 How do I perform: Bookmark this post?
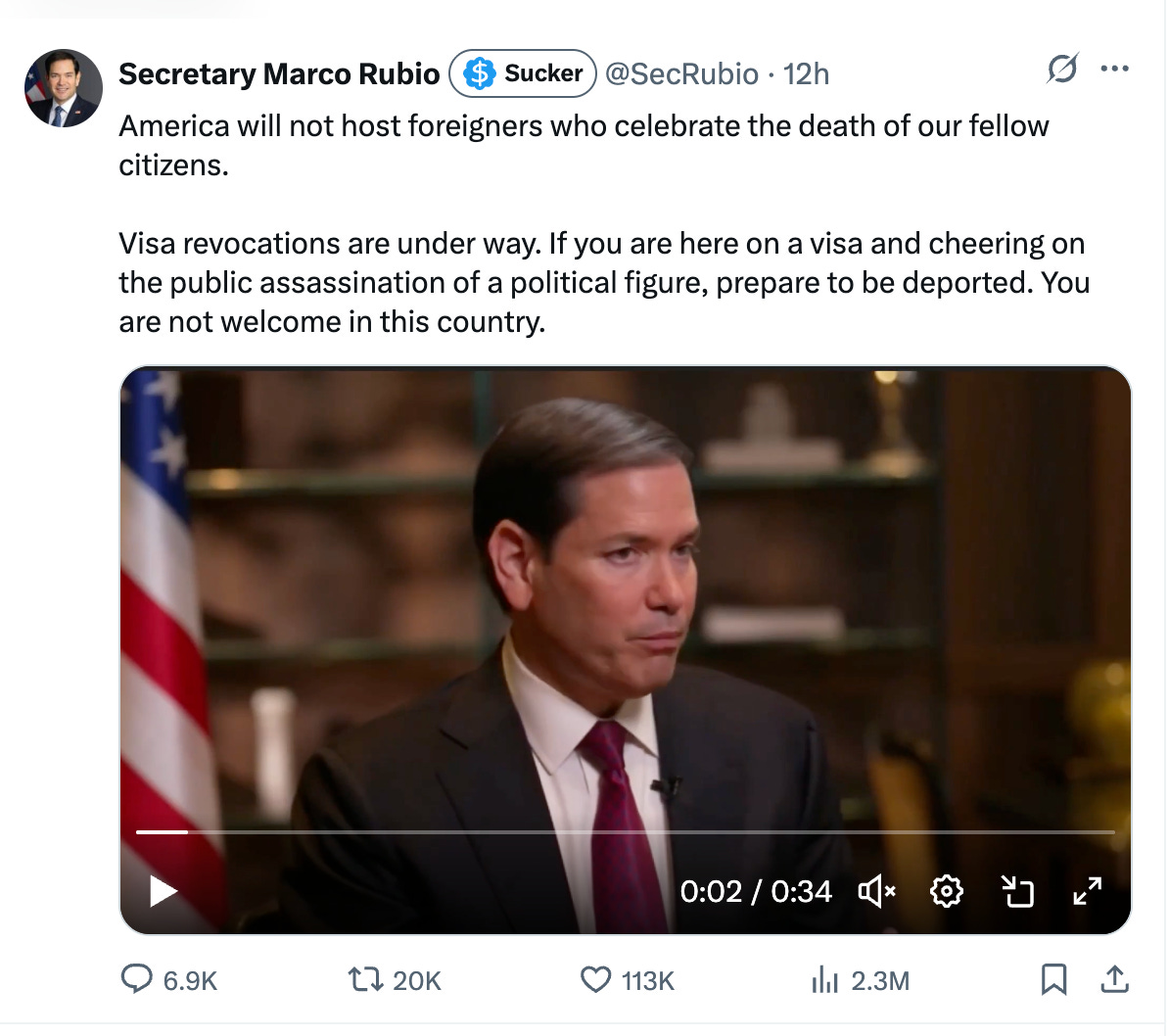[1053, 979]
